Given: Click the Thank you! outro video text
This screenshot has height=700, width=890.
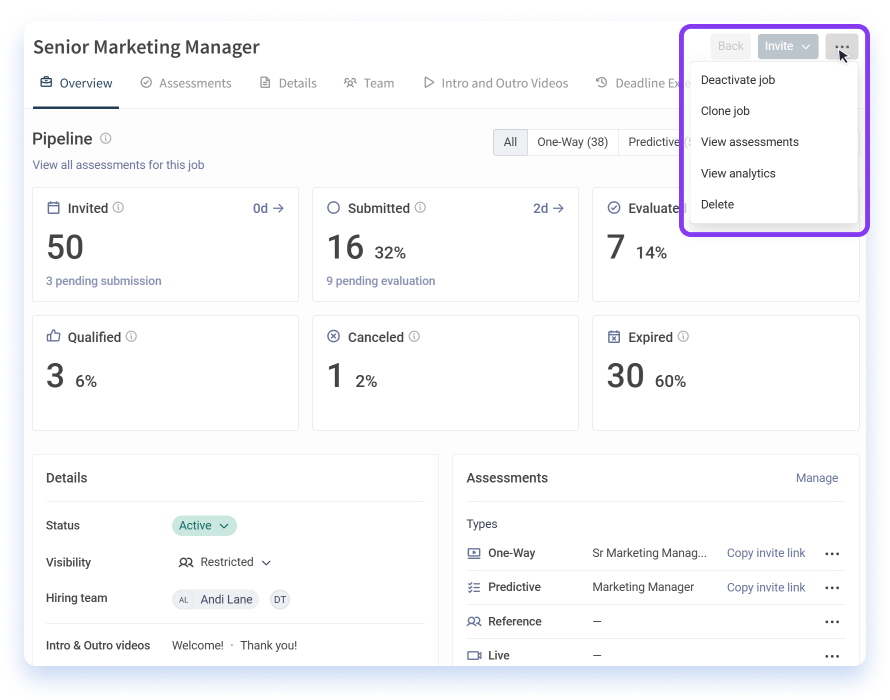Looking at the screenshot, I should click(268, 645).
